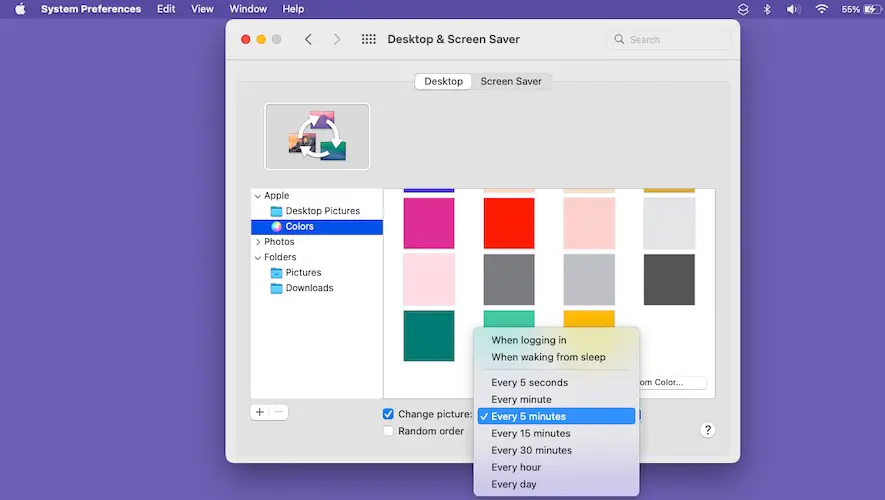Collapse the Folders section

coord(258,257)
